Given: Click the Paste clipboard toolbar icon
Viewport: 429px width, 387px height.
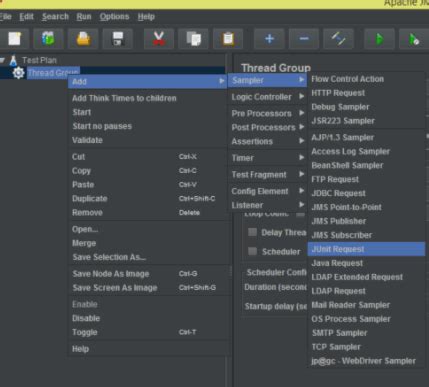Looking at the screenshot, I should [228, 39].
